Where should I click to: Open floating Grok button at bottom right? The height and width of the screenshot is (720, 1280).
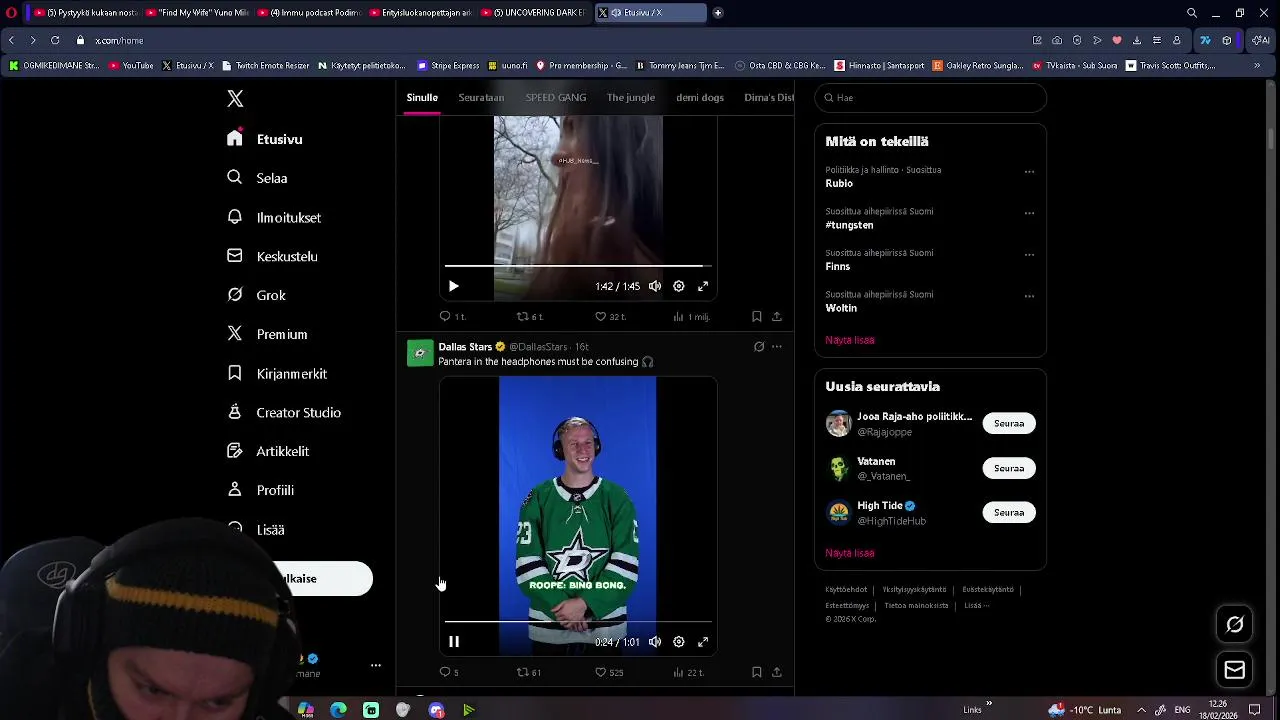click(x=1235, y=624)
